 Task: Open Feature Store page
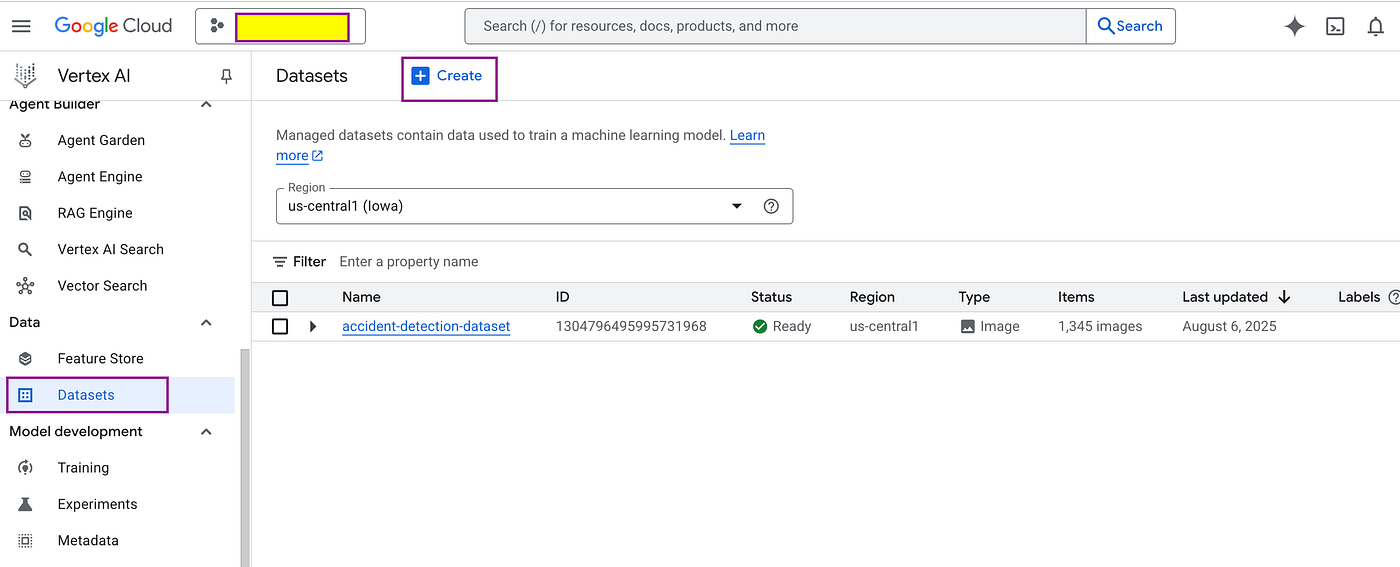100,358
